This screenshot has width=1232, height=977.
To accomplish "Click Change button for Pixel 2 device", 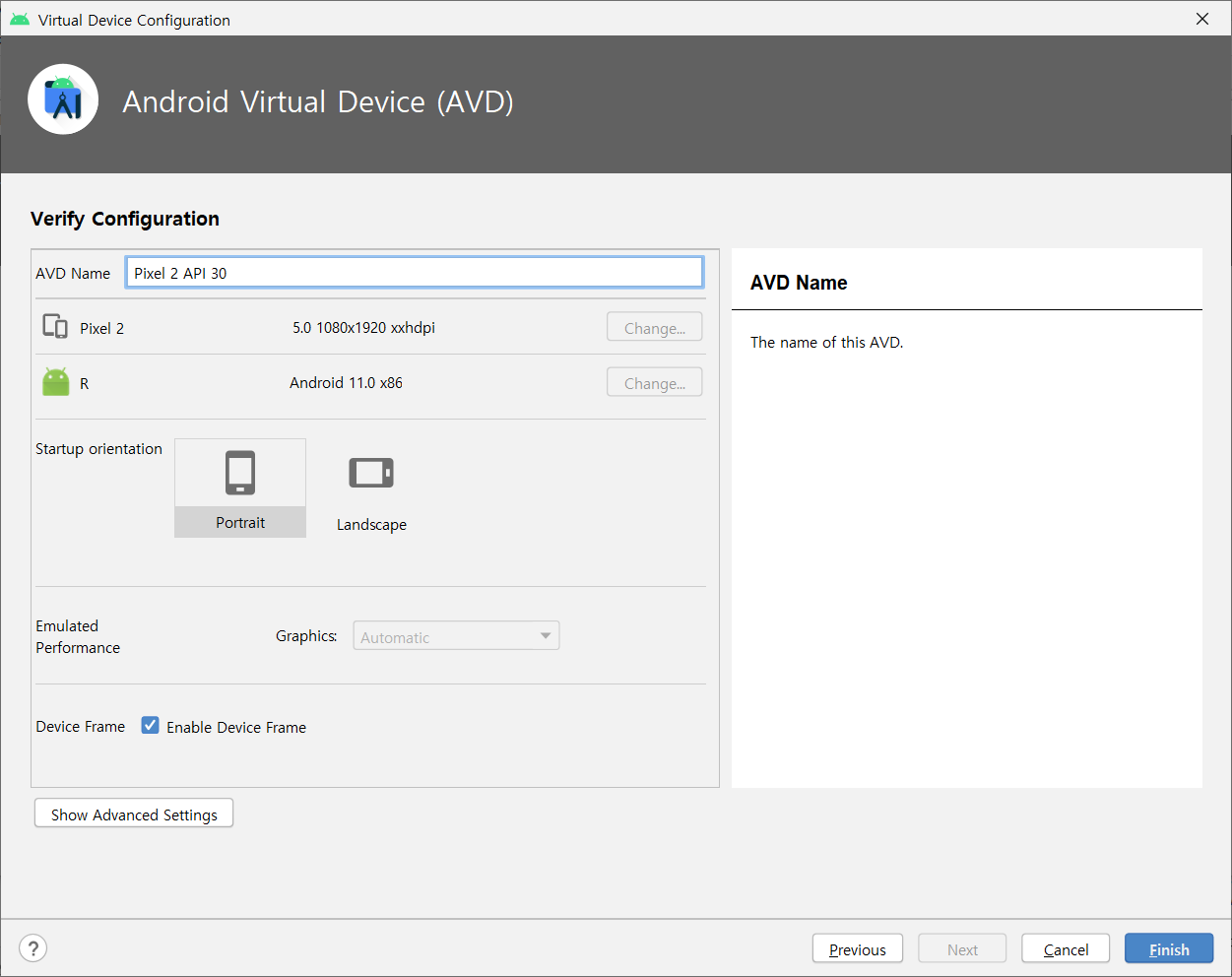I will point(655,328).
